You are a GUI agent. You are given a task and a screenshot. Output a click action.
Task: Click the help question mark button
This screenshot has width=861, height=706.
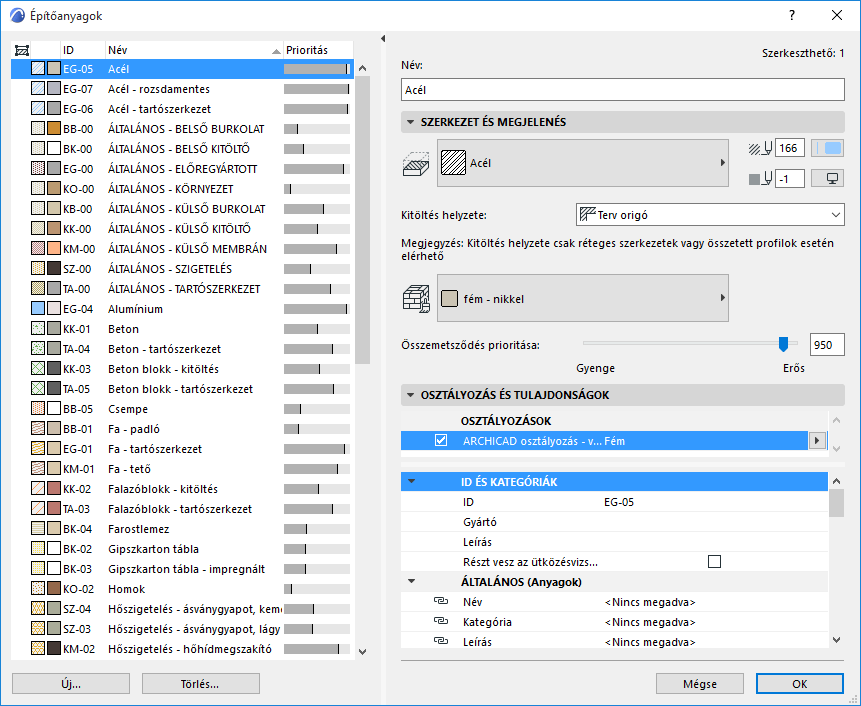792,15
